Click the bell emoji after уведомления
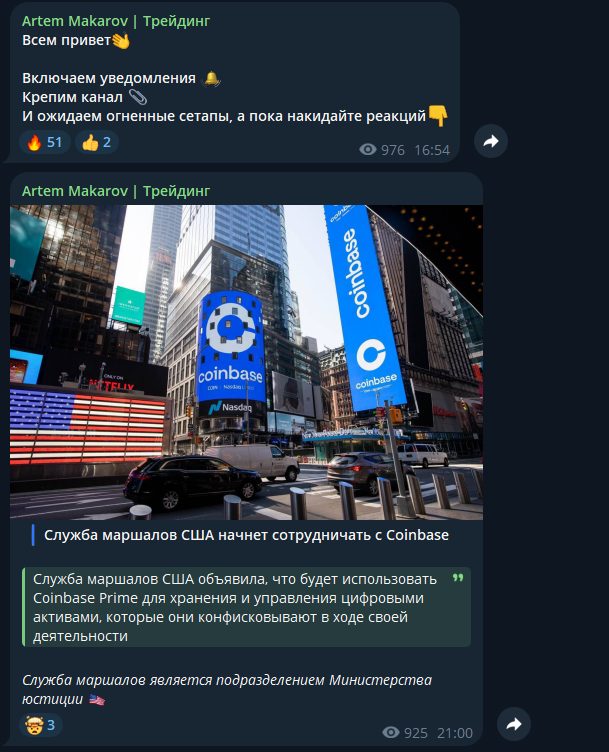This screenshot has width=609, height=752. [212, 78]
